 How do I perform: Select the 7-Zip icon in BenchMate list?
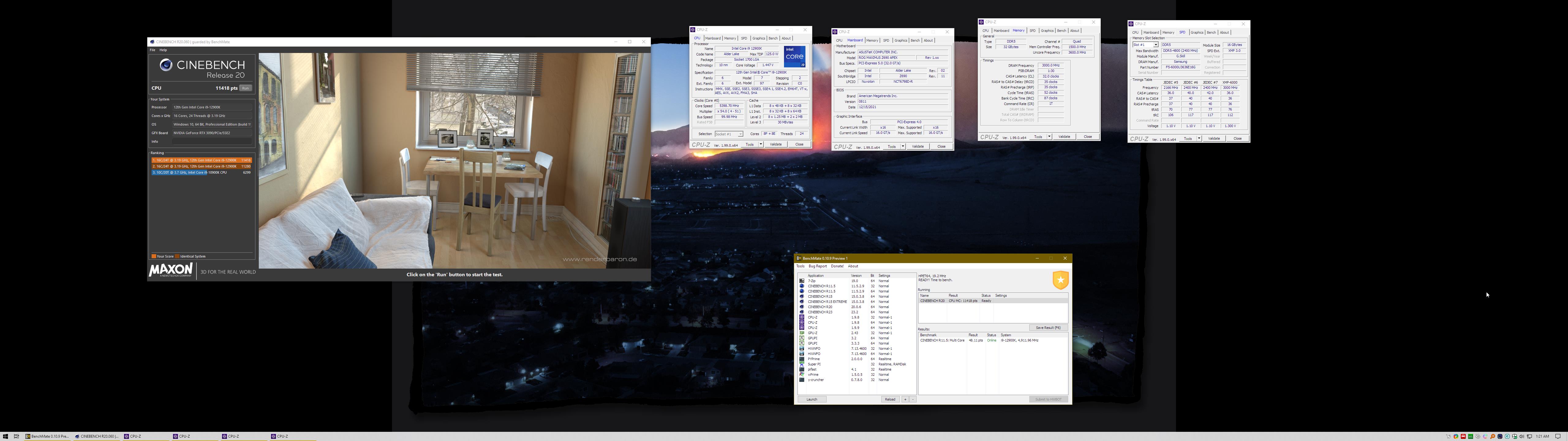click(x=802, y=281)
